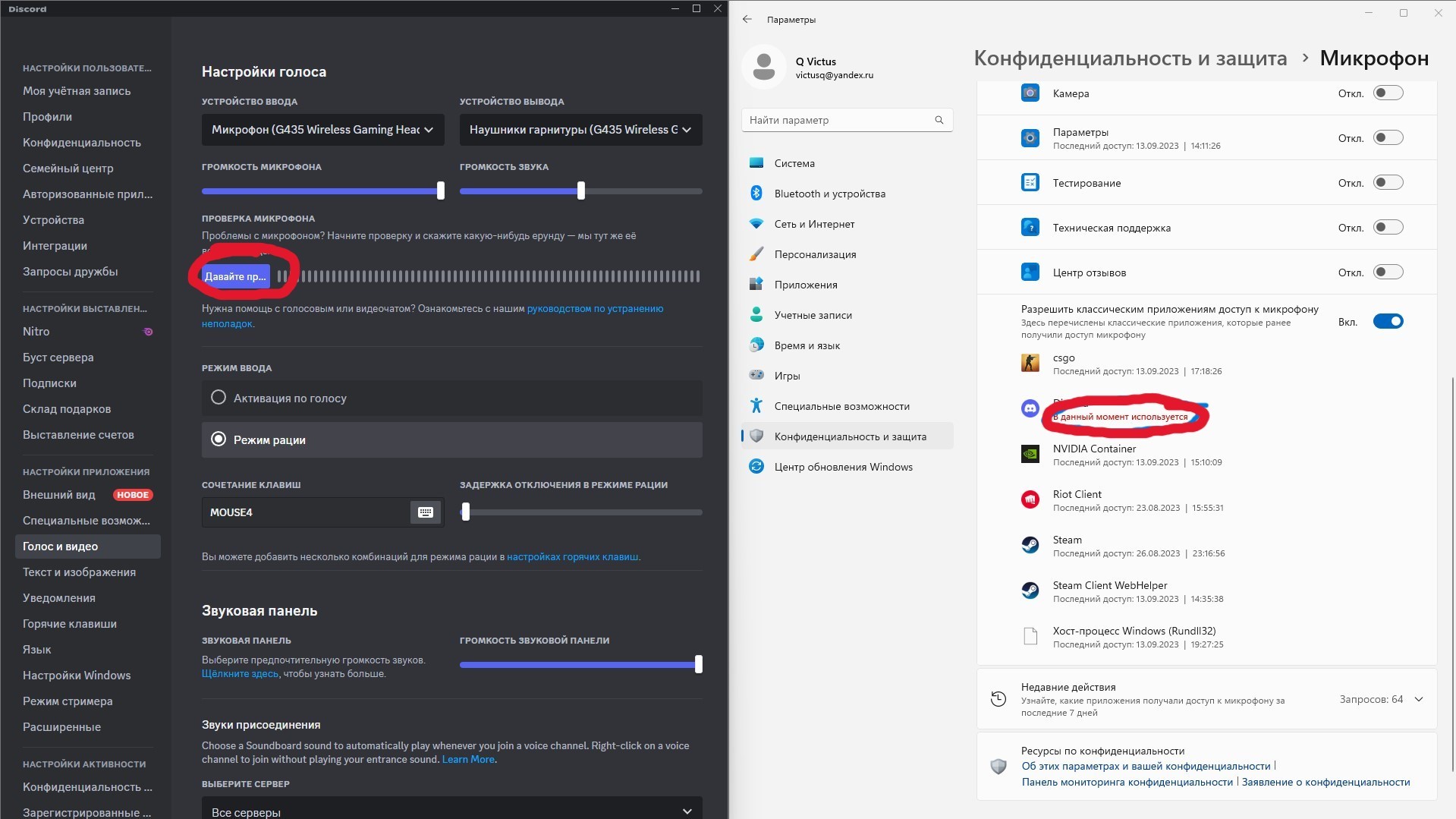Click the Riot Client icon
This screenshot has width=1456, height=819.
[x=1030, y=500]
